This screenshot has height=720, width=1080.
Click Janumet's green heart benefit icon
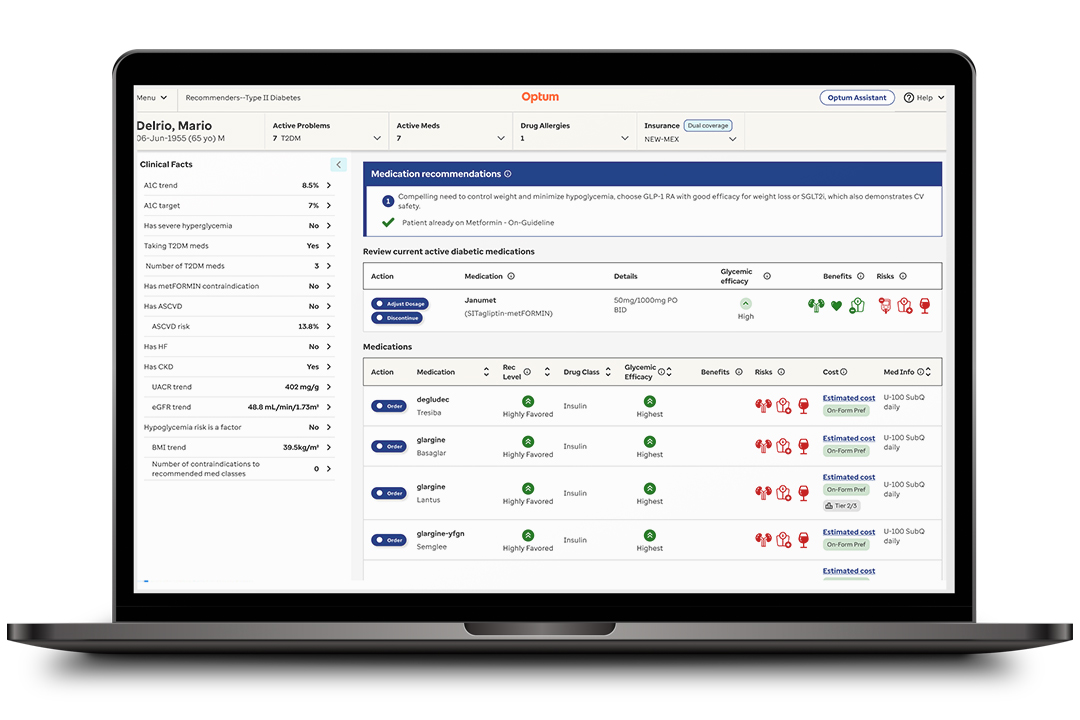836,306
